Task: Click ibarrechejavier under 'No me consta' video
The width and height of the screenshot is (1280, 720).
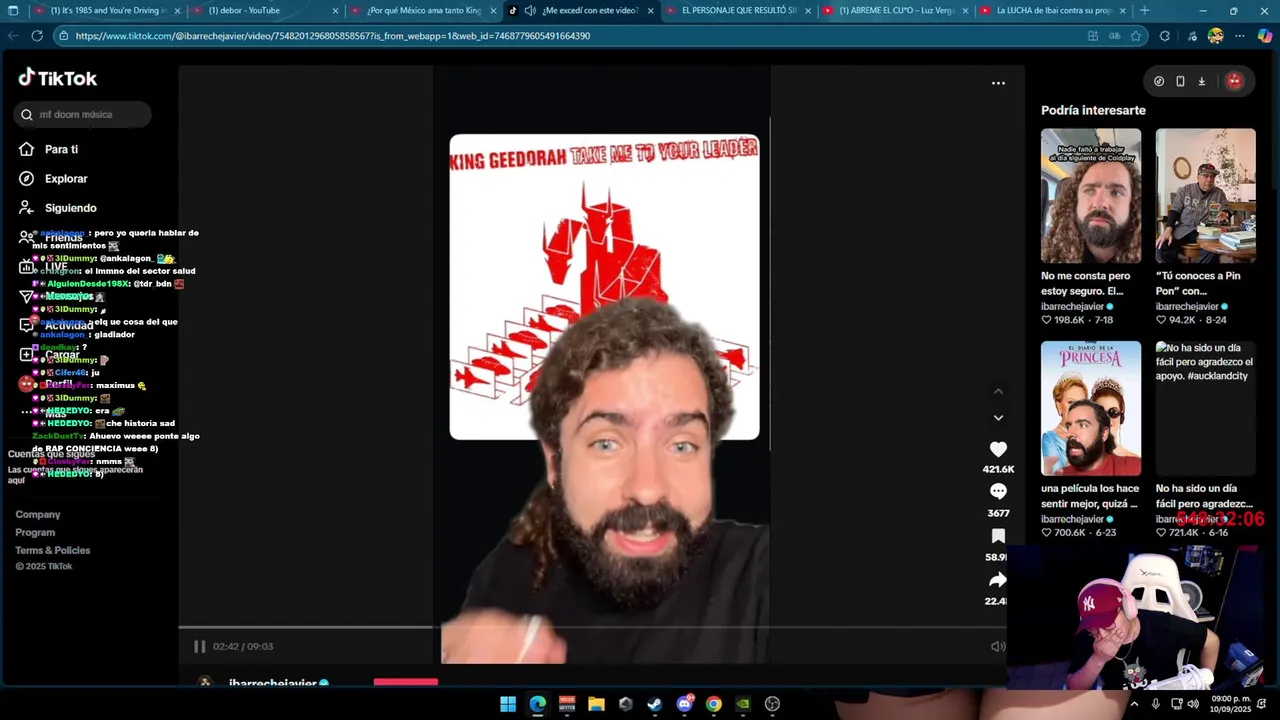Action: point(1072,307)
